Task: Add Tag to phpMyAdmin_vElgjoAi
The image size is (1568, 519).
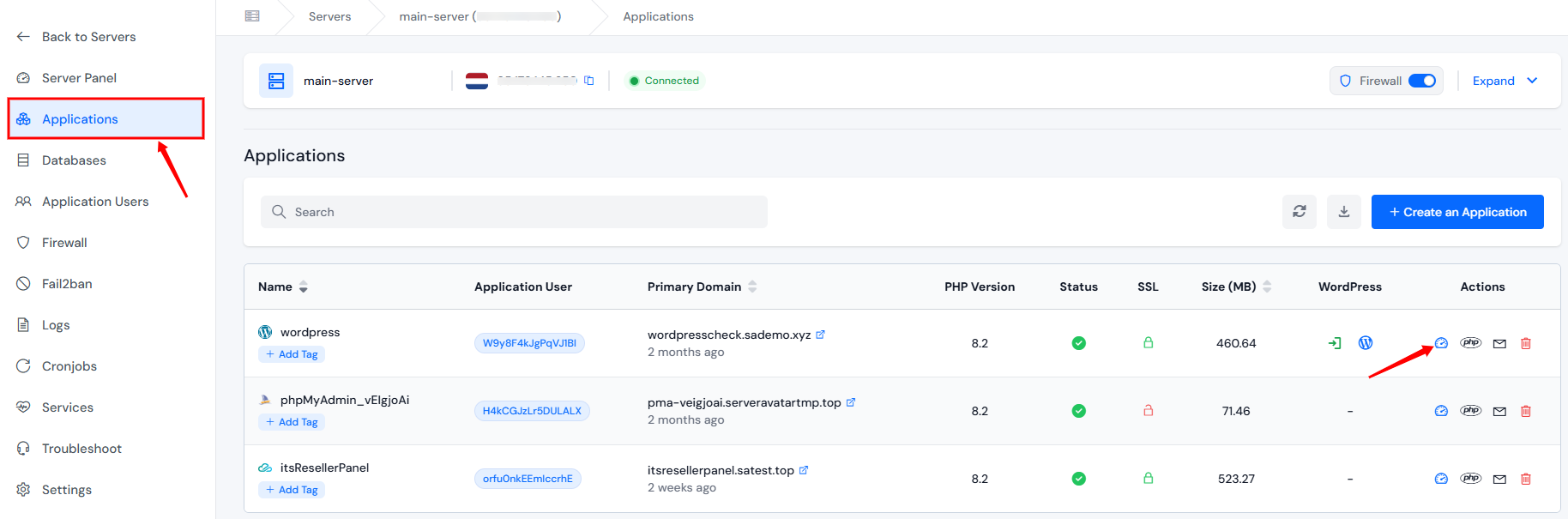Action: click(x=292, y=422)
